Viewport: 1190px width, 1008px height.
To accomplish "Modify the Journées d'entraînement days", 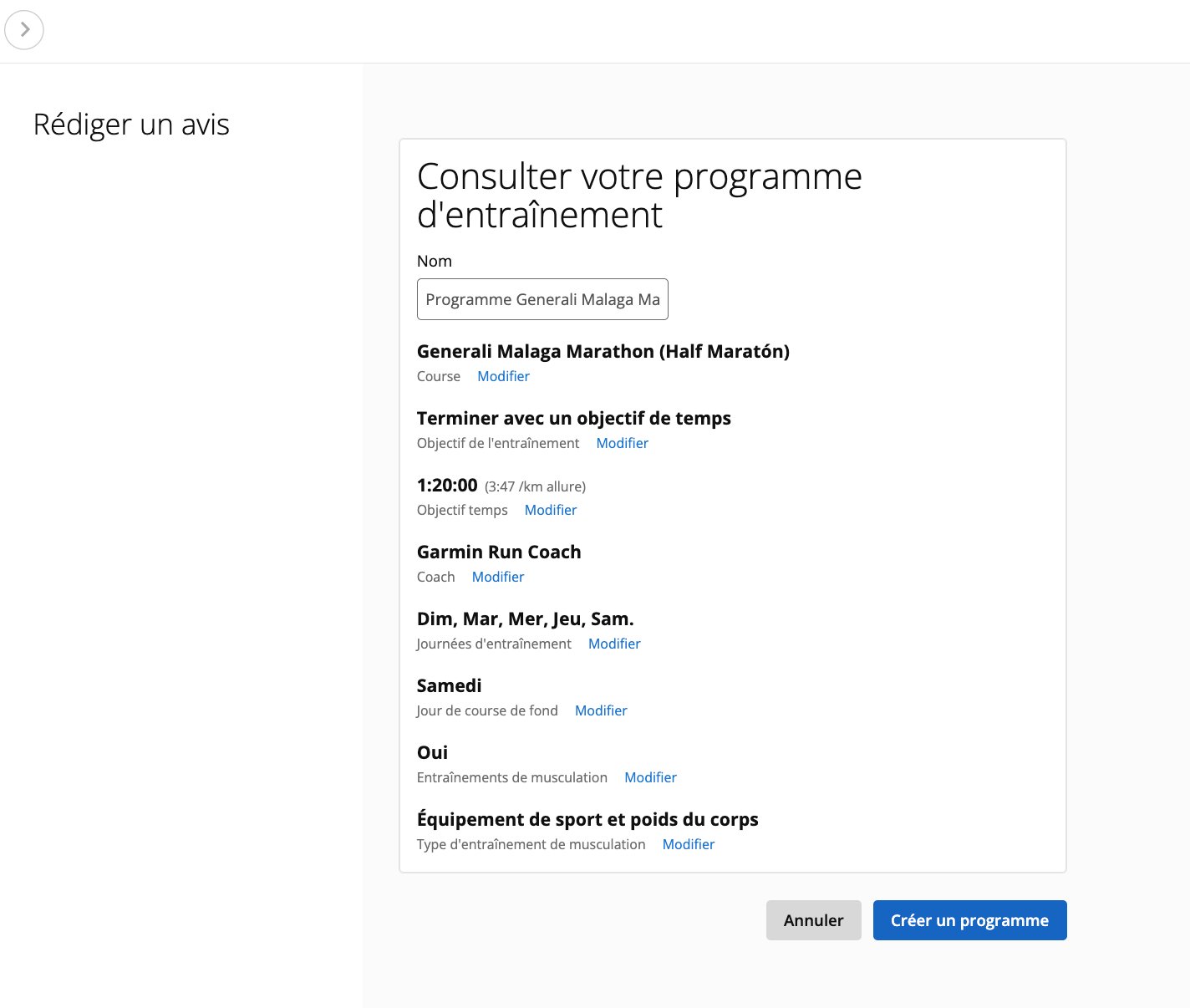I will tap(614, 644).
